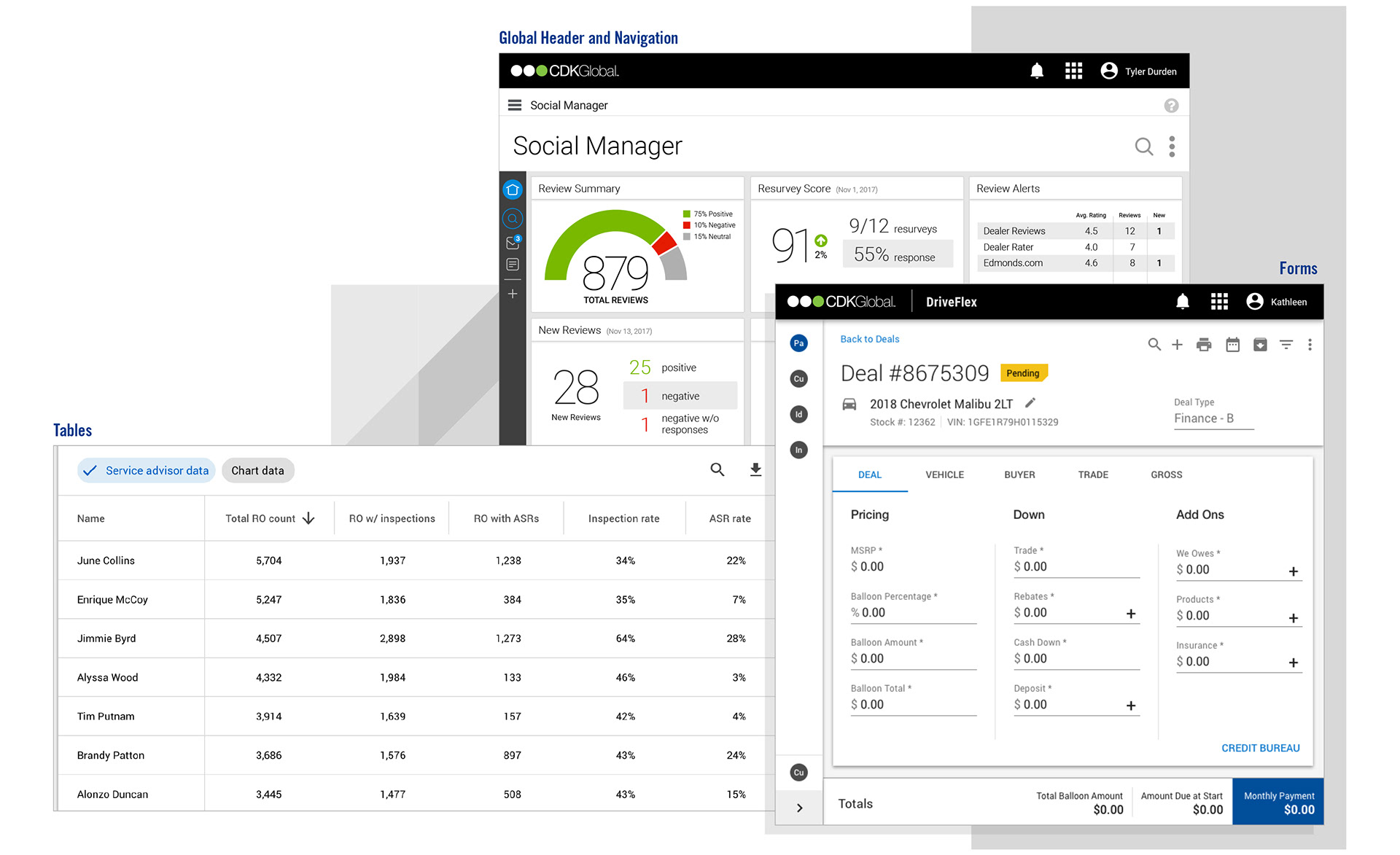Click the help question mark icon
Viewport: 1400px width, 855px height.
[x=1170, y=106]
